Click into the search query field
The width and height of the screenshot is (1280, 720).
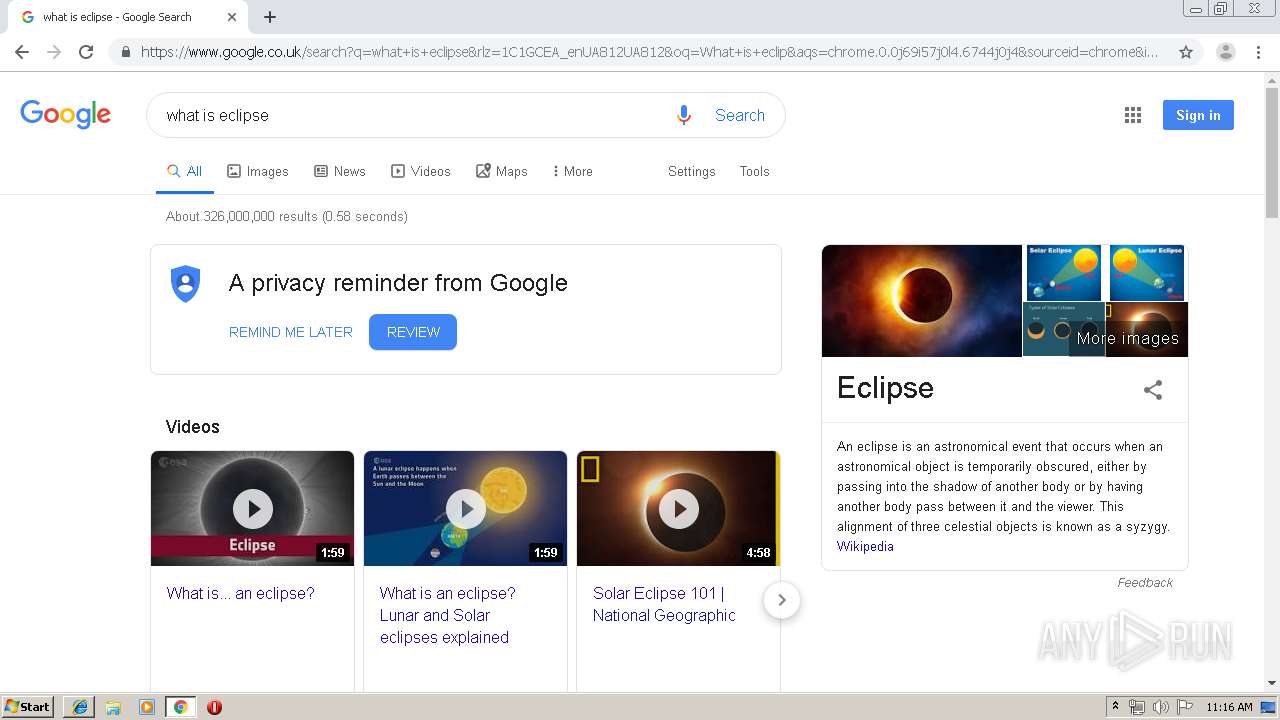(410, 115)
